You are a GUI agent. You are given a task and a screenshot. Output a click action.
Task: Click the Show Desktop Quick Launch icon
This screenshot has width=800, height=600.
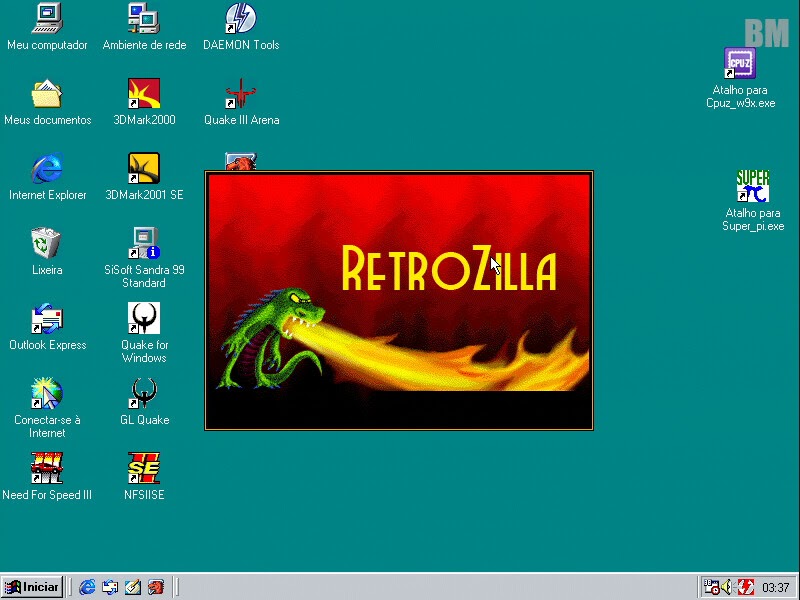(x=133, y=587)
